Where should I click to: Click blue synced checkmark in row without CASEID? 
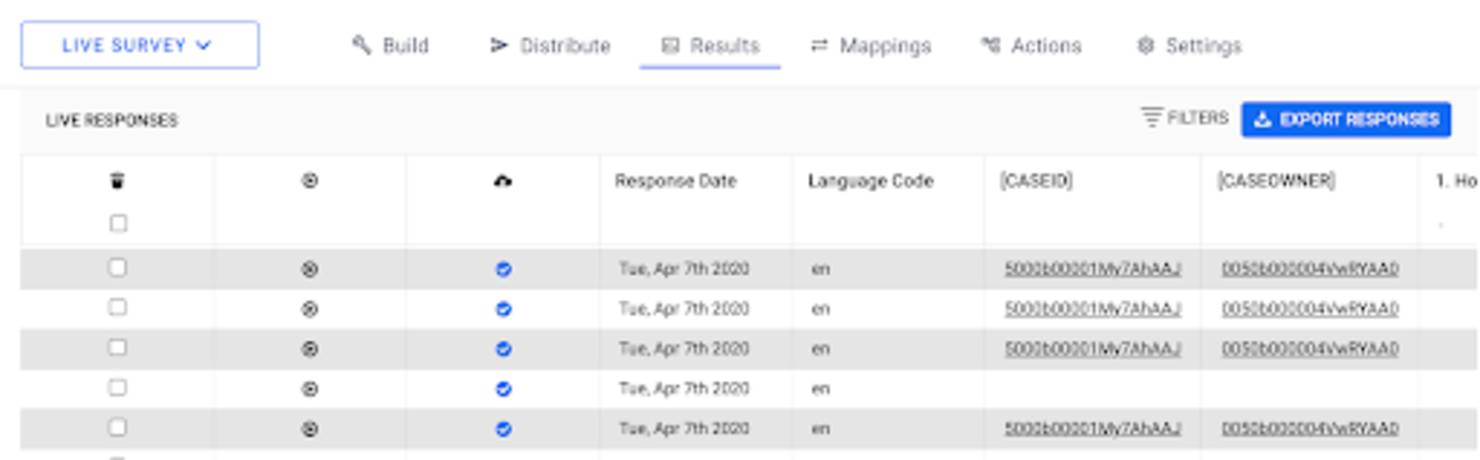504,389
